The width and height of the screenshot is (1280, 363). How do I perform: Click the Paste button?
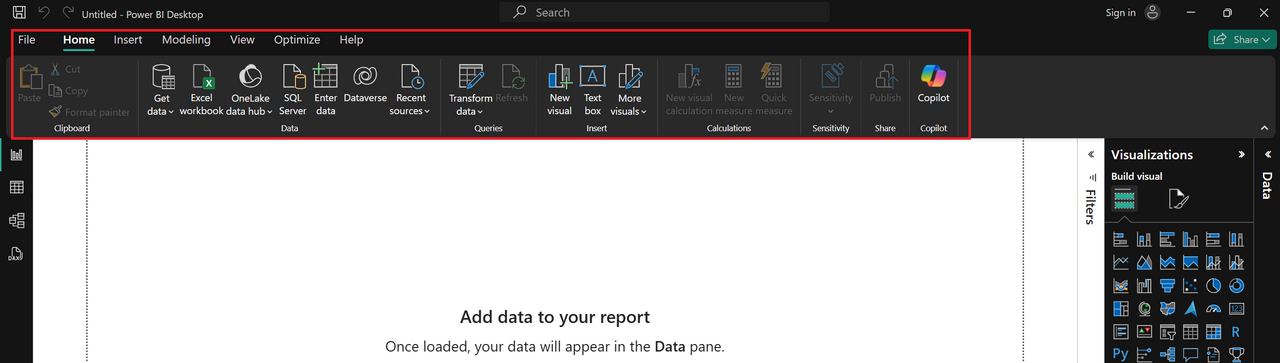[29, 83]
